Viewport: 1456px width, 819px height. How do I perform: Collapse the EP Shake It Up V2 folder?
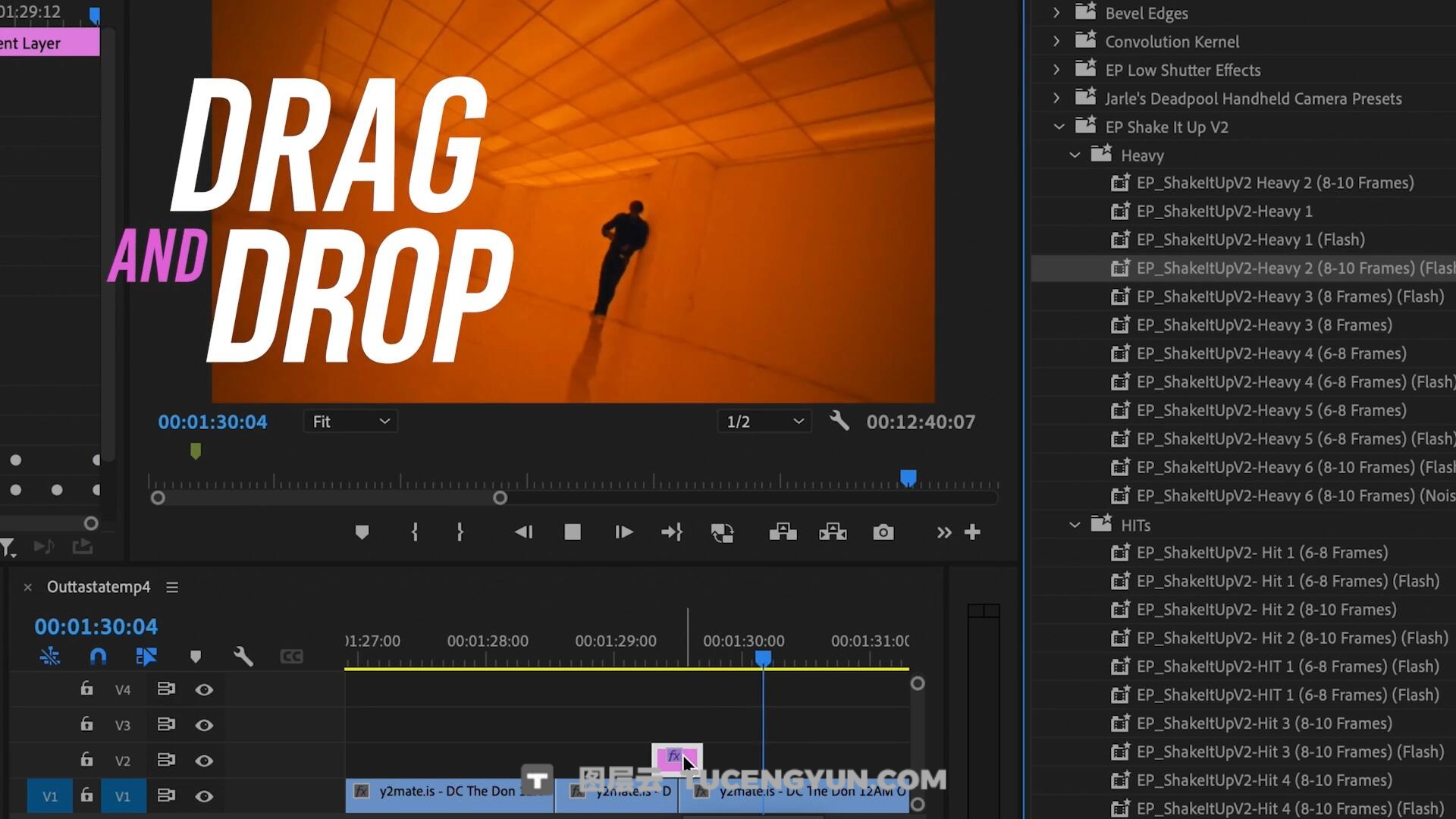tap(1059, 127)
